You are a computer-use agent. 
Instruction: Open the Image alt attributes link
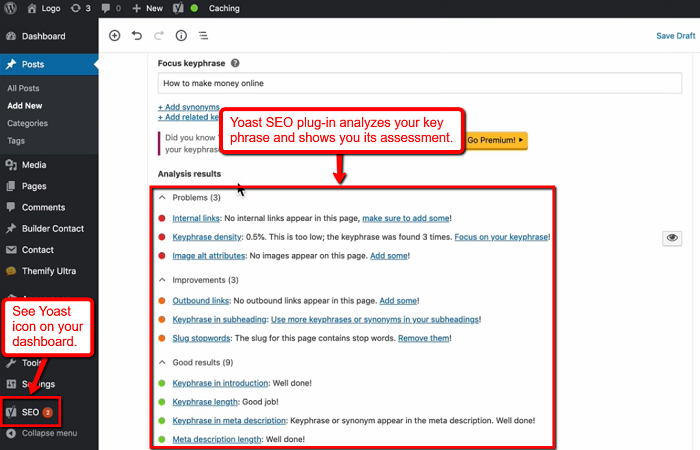click(208, 255)
